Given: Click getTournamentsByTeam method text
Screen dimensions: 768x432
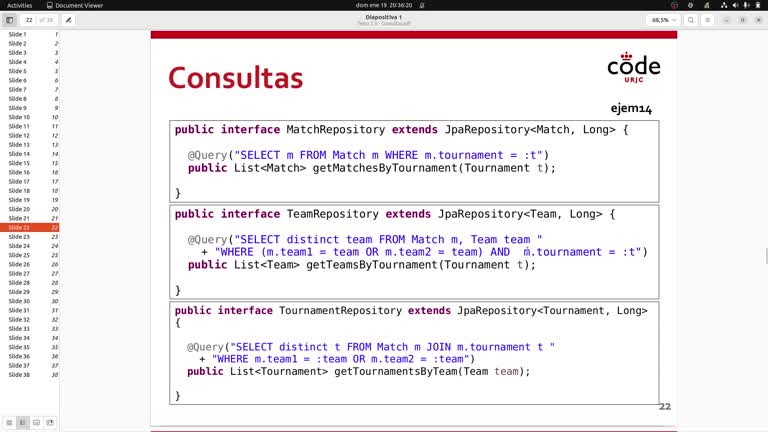Looking at the screenshot, I should coord(396,371).
